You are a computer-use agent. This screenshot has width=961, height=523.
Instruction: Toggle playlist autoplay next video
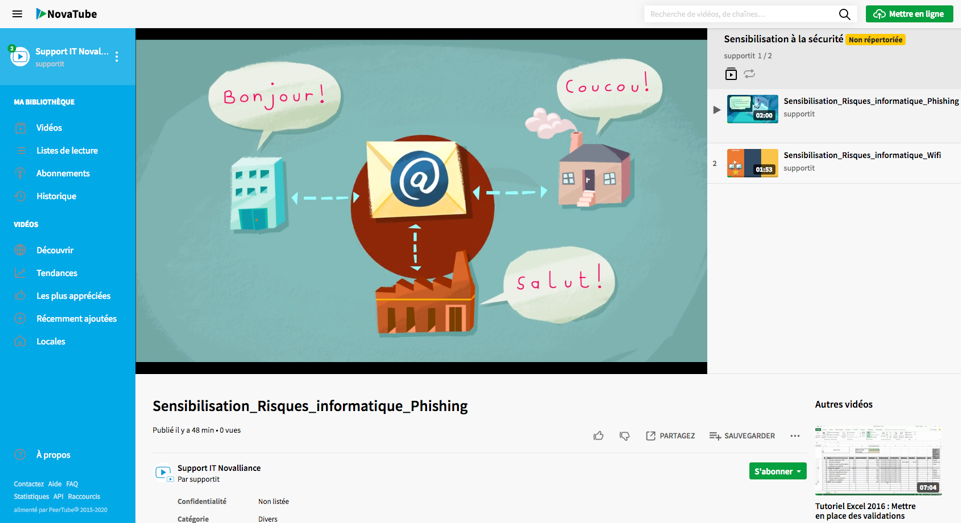point(731,74)
